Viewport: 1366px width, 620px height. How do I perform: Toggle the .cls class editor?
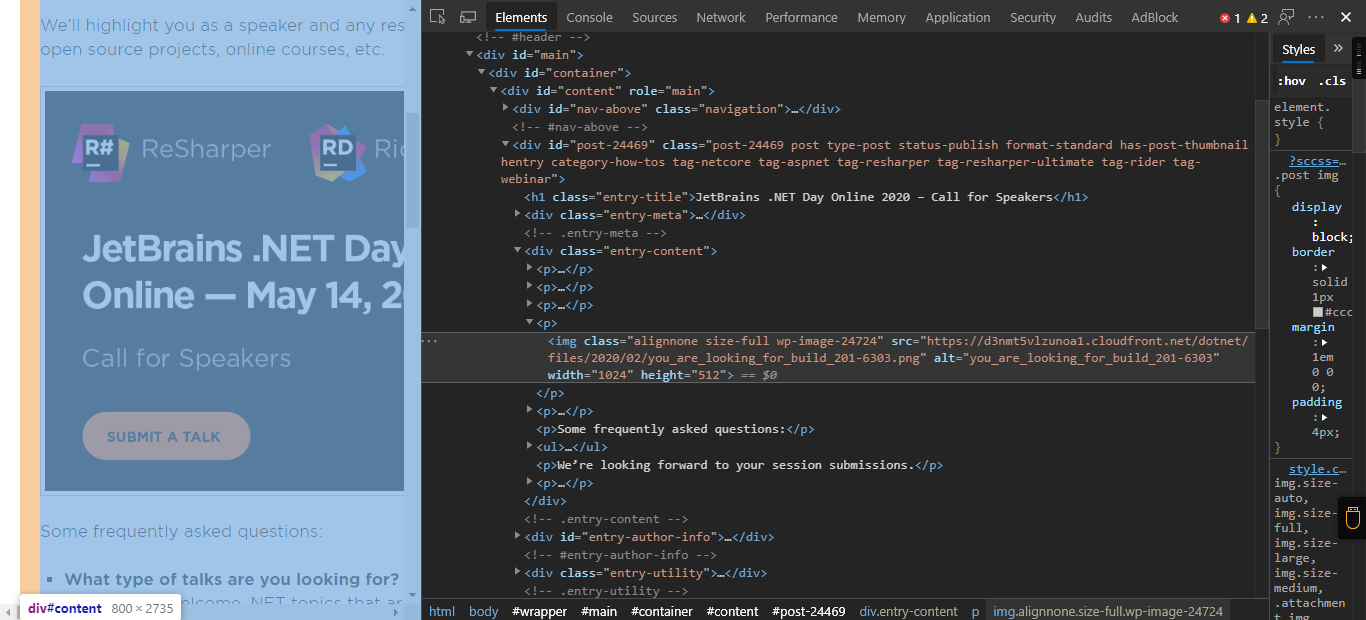[x=1331, y=81]
